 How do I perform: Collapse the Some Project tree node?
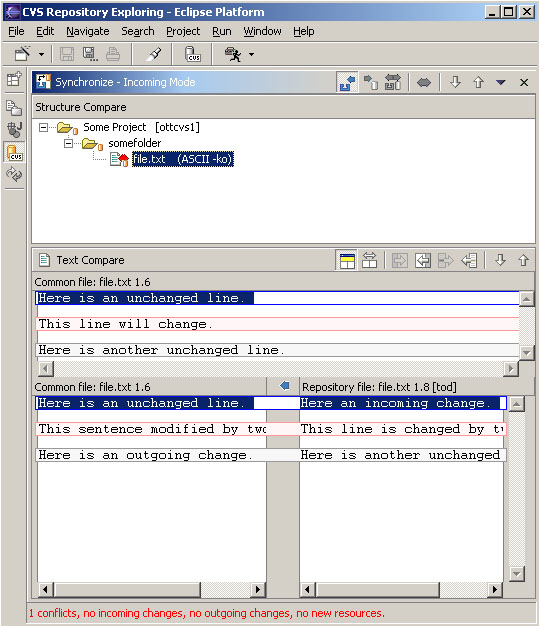(x=43, y=127)
